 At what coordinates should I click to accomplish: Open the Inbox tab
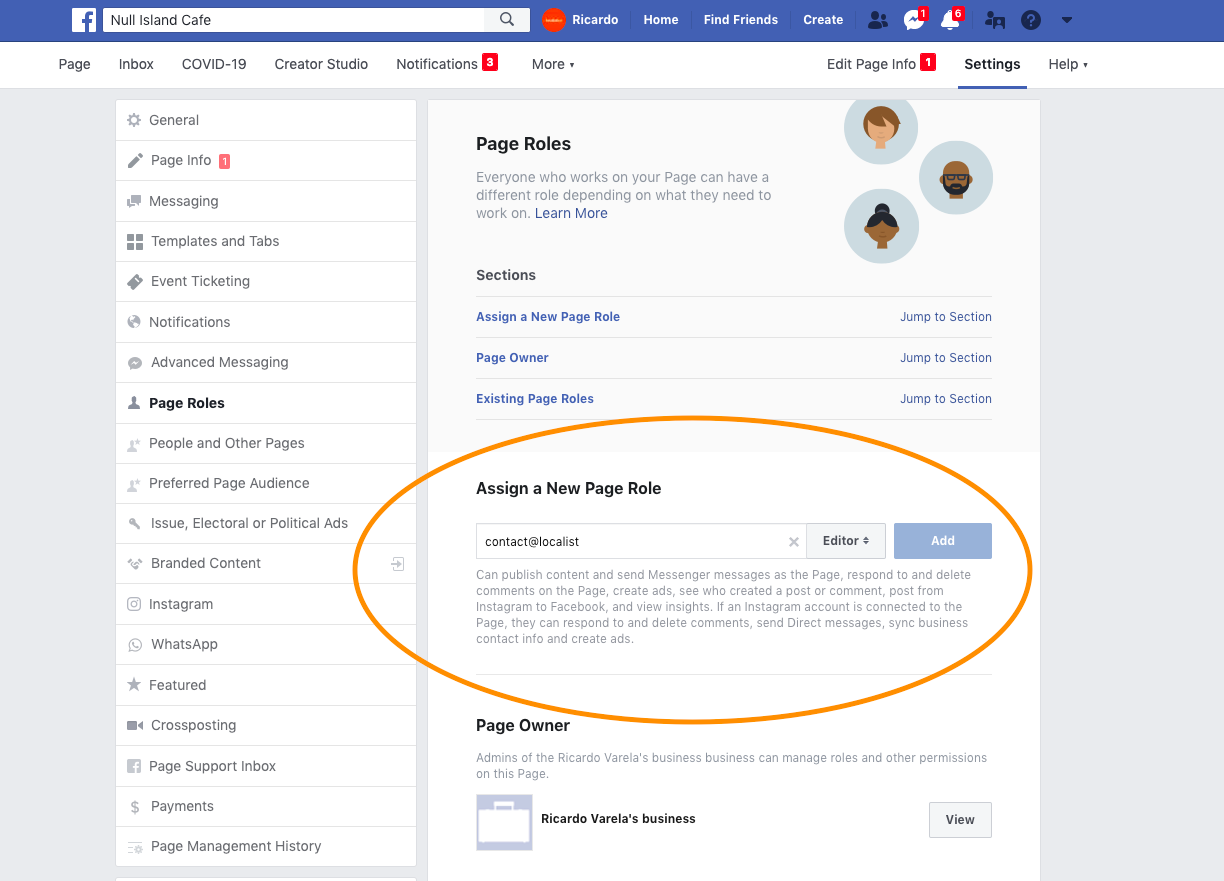[136, 64]
